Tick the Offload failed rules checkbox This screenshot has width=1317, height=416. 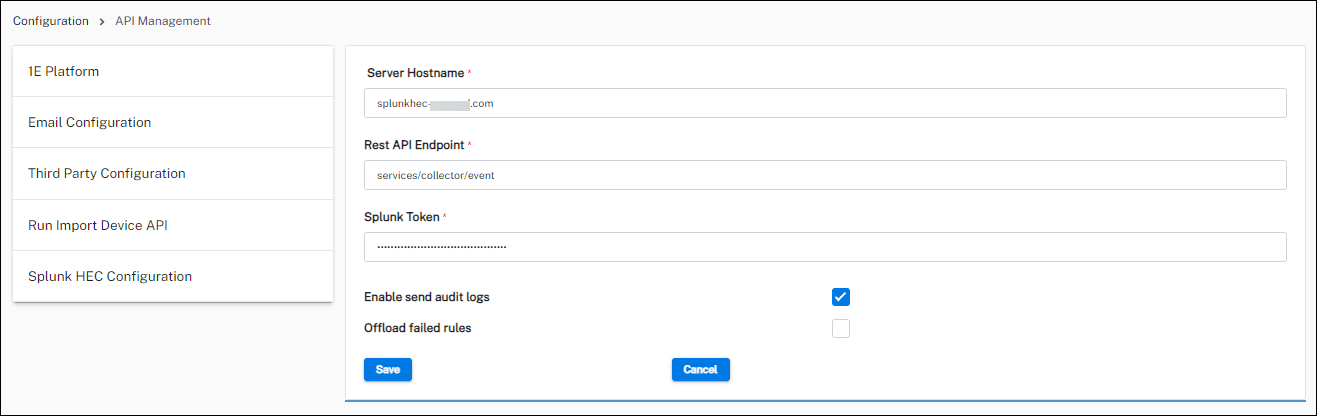[x=841, y=328]
